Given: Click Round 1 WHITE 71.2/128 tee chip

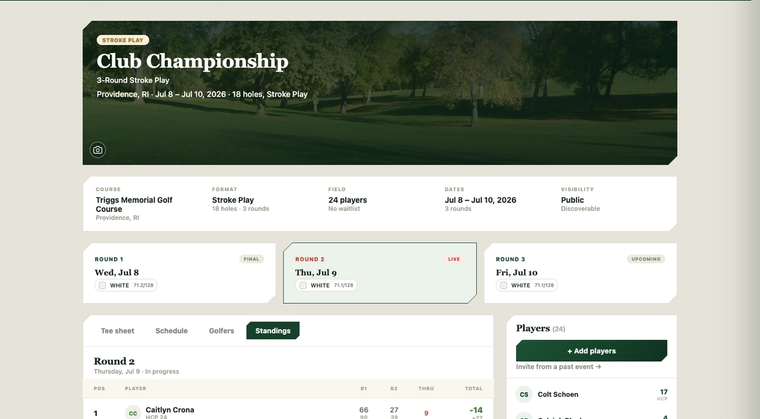Looking at the screenshot, I should coord(126,286).
